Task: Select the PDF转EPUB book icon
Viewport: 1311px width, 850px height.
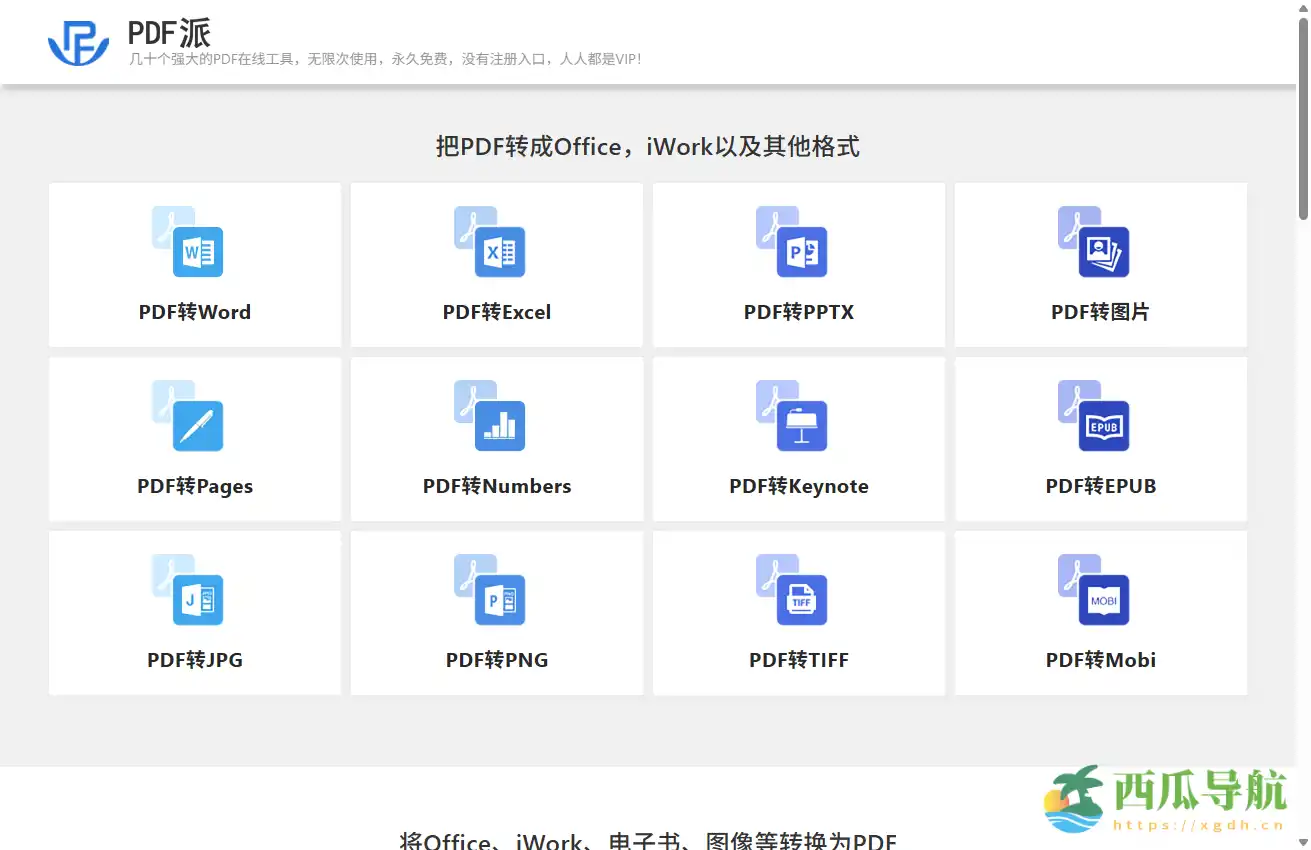Action: 1100,415
